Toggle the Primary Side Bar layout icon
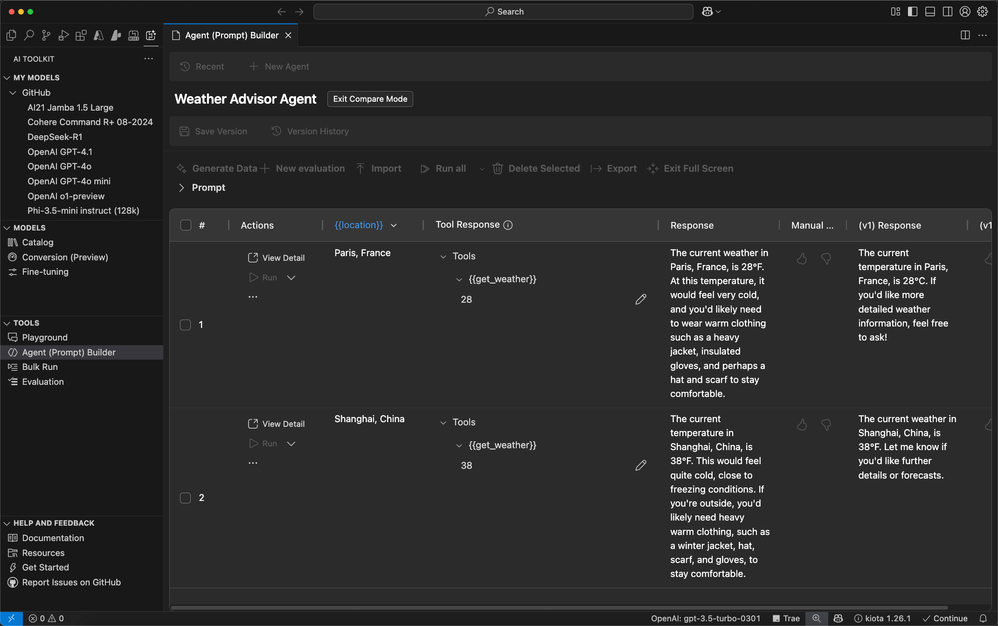The width and height of the screenshot is (998, 626). pyautogui.click(x=913, y=11)
